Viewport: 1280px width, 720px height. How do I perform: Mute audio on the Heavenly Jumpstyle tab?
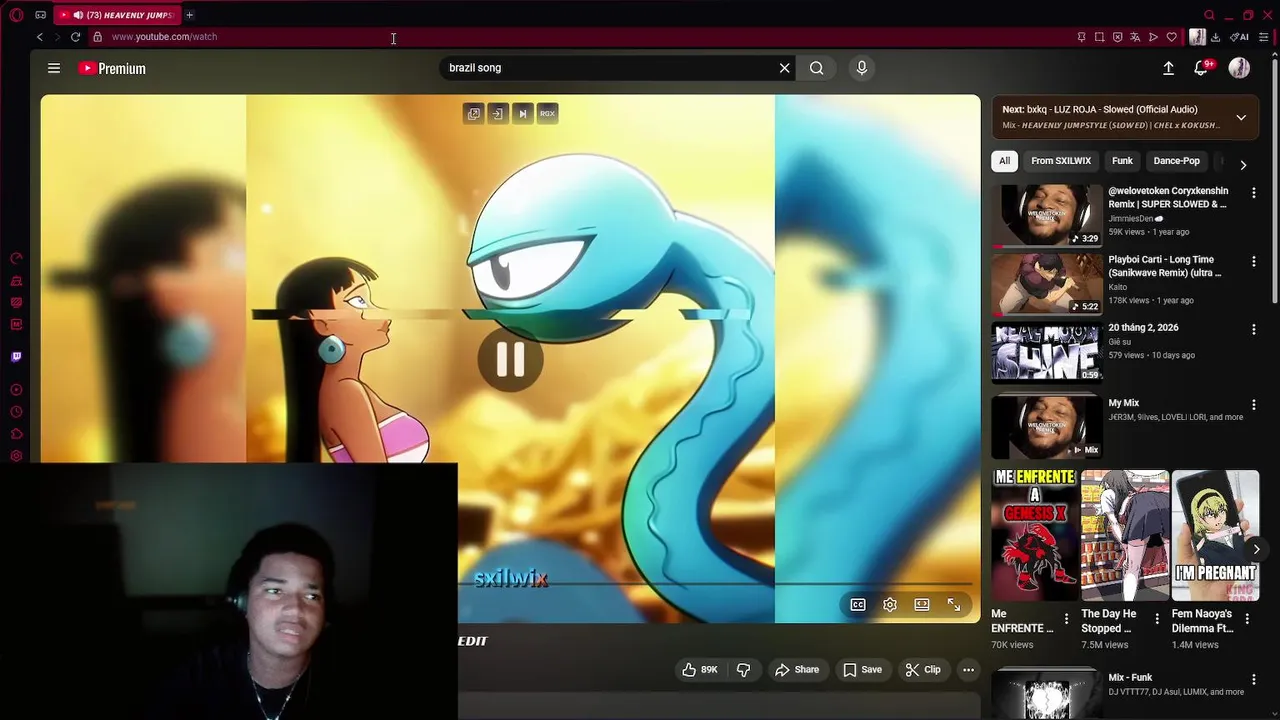click(78, 15)
